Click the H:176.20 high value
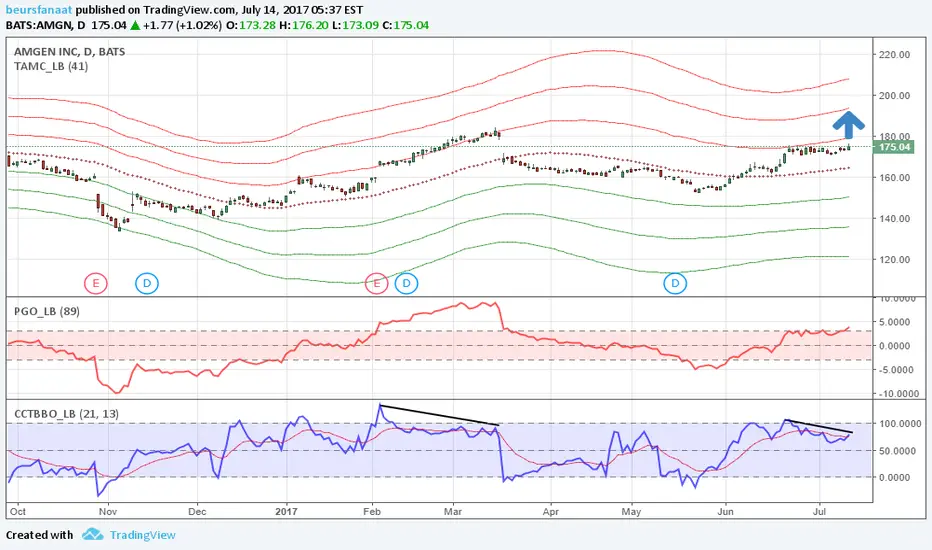This screenshot has width=932, height=550. tap(304, 26)
